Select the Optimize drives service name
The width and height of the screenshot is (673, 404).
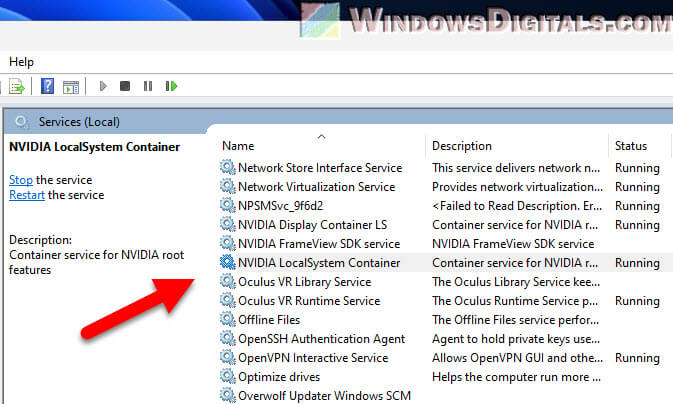pyautogui.click(x=279, y=377)
